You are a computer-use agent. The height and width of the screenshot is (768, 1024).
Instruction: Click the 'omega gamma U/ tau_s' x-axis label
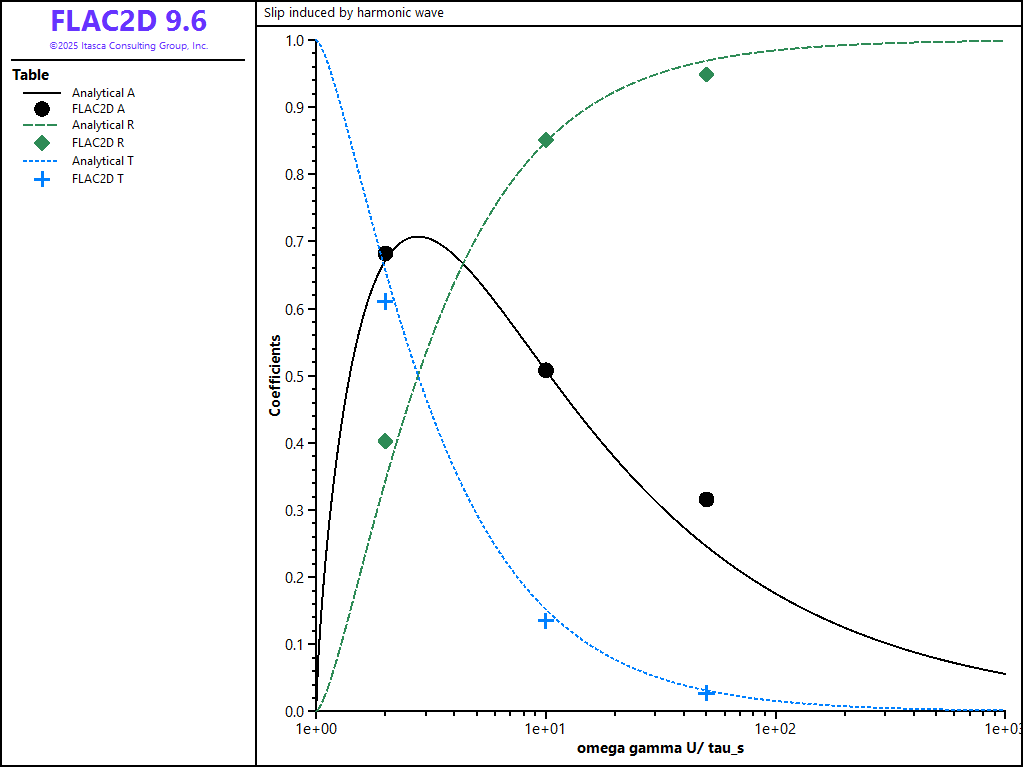click(660, 748)
